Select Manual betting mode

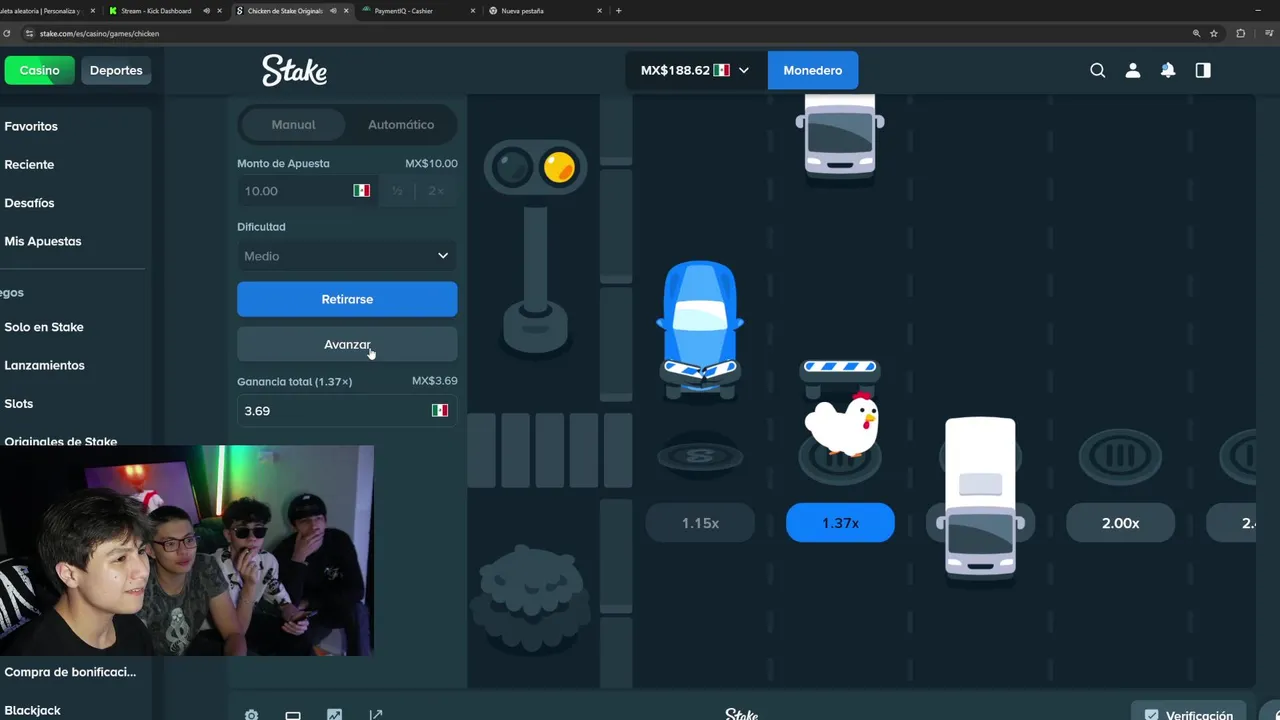tap(293, 125)
